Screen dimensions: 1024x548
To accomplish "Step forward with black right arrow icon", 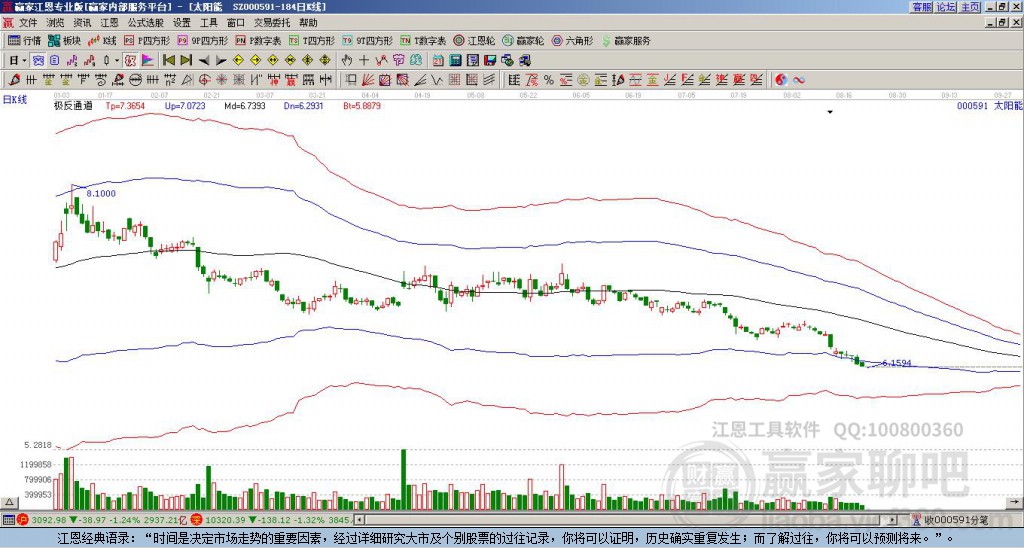I will pyautogui.click(x=221, y=61).
